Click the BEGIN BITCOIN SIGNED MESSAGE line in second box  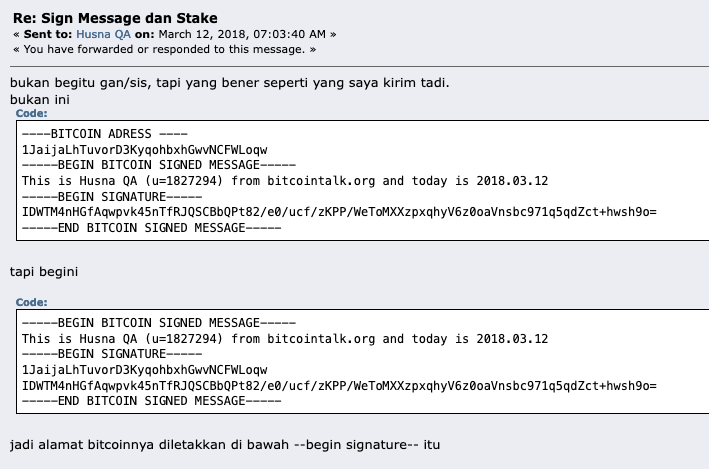[x=159, y=323]
